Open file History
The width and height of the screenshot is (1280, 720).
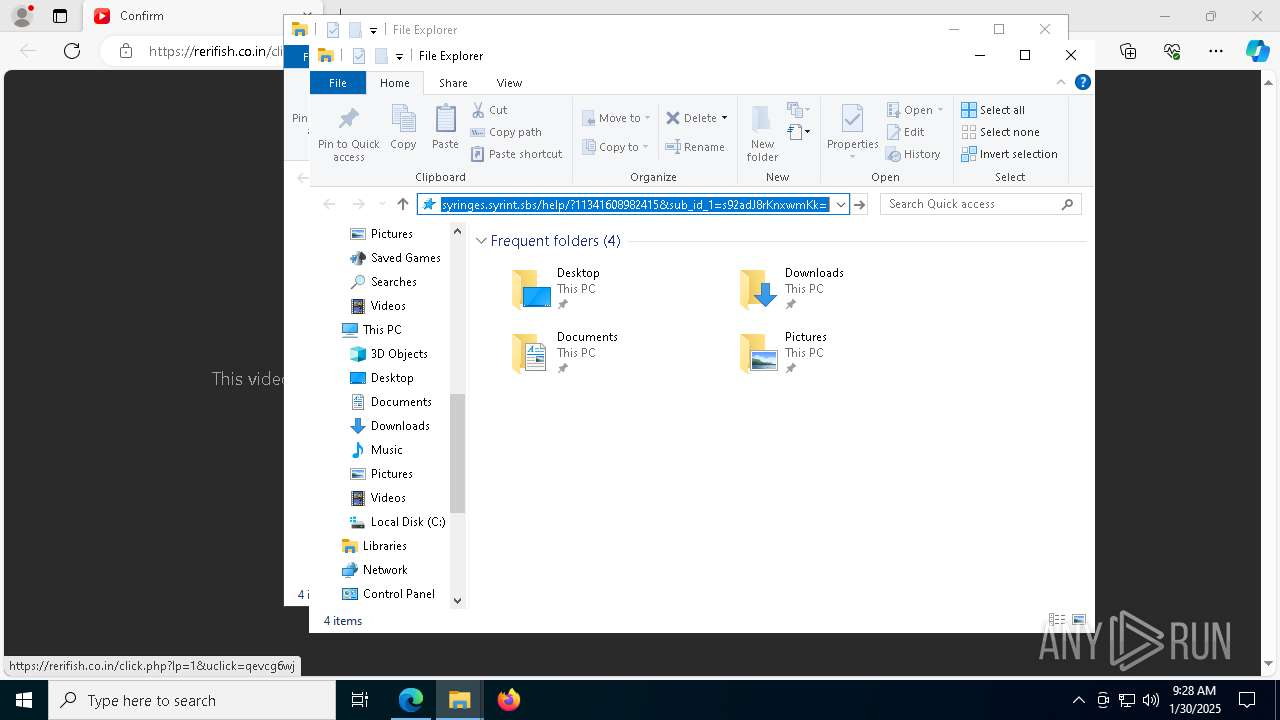(x=914, y=154)
